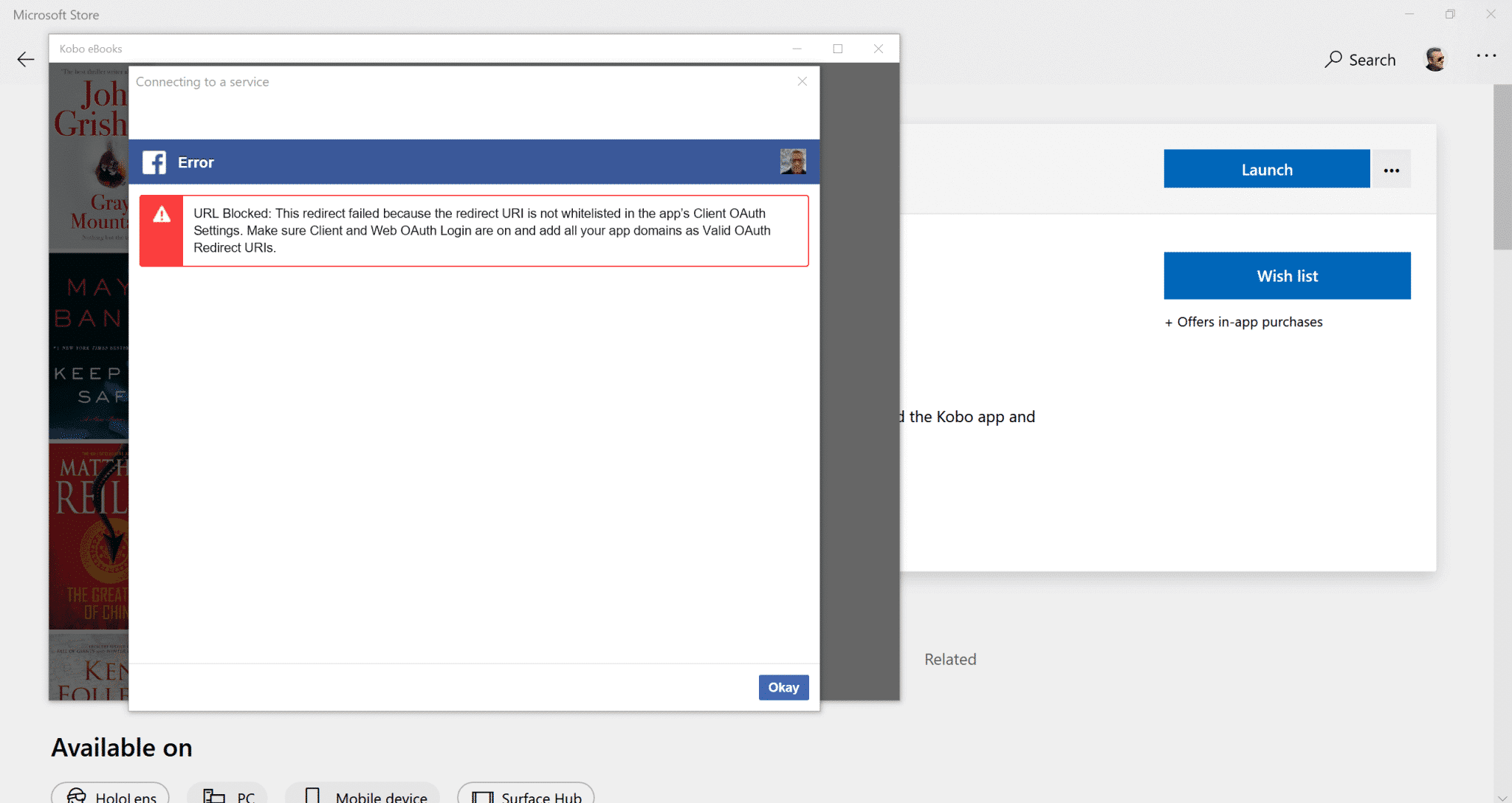Click Facebook profile thumbnail in error header
The width and height of the screenshot is (1512, 803).
[793, 162]
